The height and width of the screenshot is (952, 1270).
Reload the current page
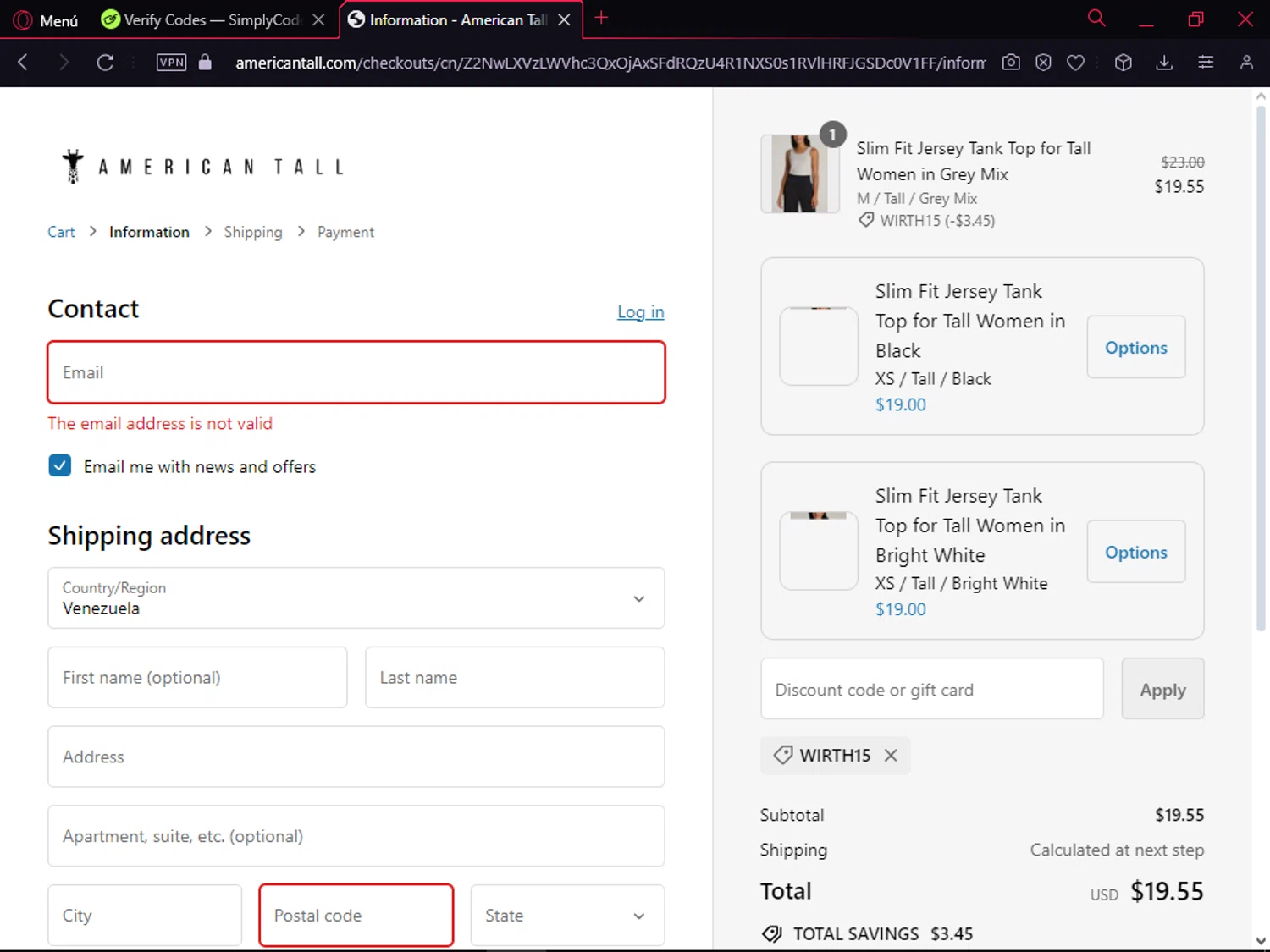(105, 62)
